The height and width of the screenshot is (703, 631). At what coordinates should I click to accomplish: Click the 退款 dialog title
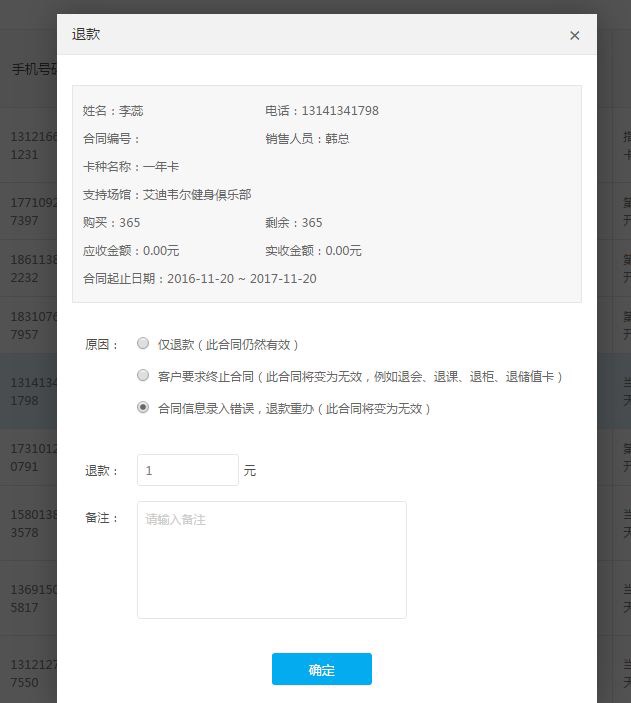[86, 35]
